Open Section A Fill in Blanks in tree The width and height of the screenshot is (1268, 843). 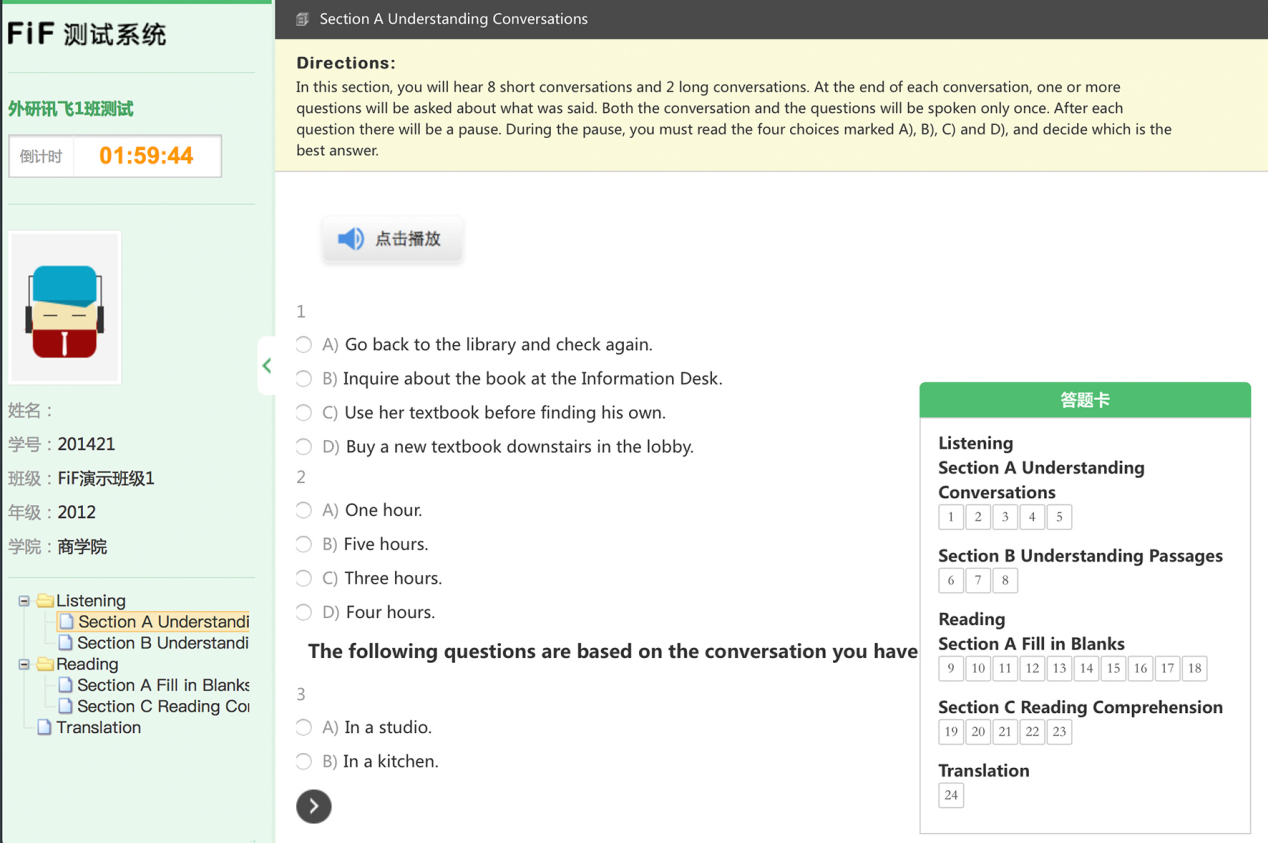click(x=162, y=685)
